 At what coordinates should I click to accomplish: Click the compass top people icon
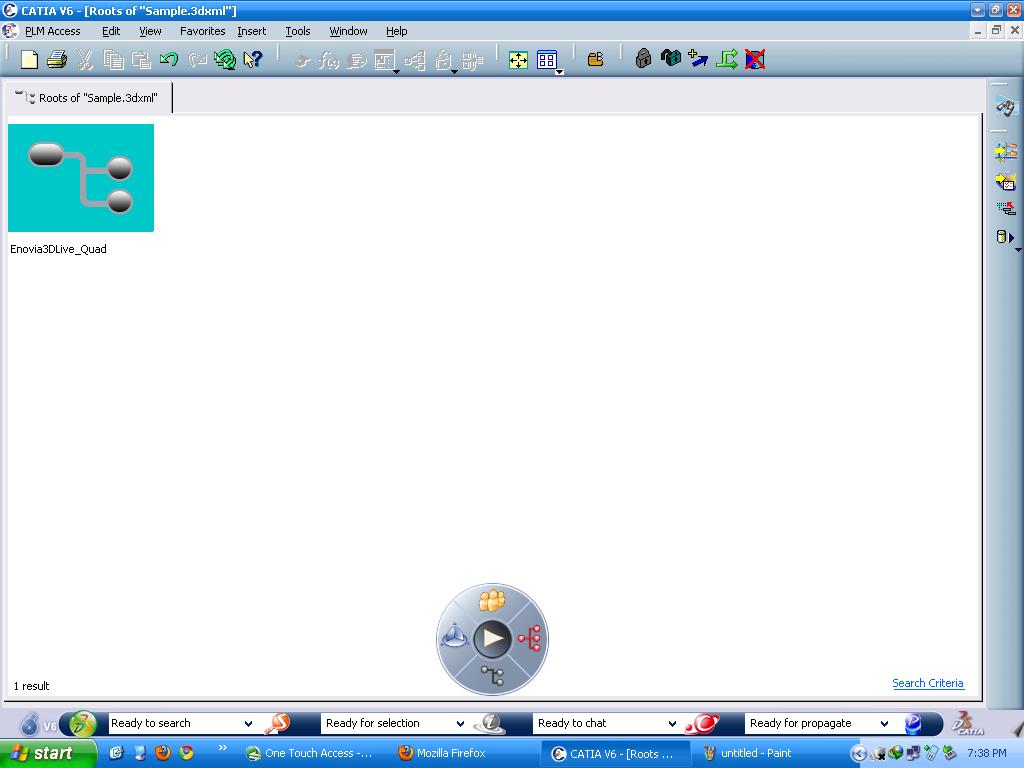tap(492, 600)
